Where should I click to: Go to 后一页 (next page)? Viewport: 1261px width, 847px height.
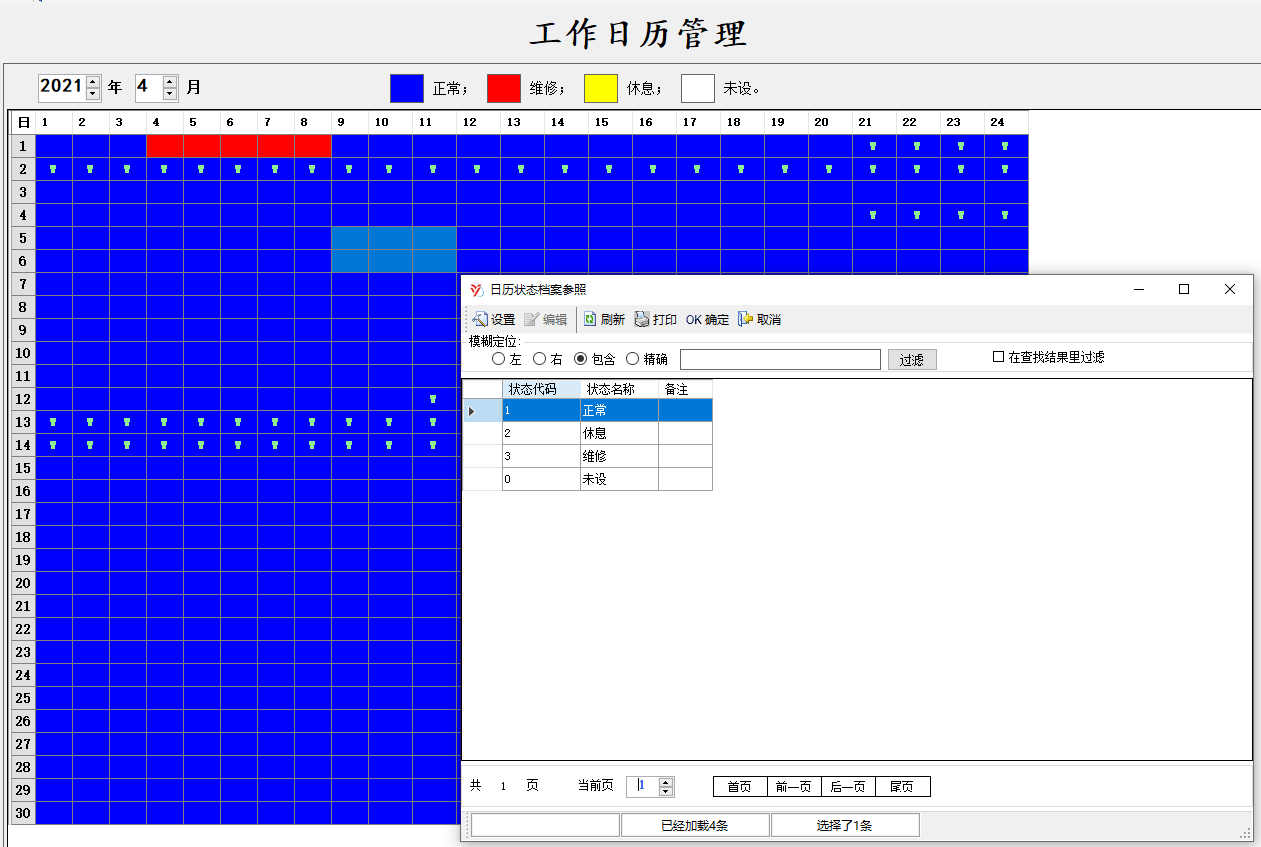[848, 787]
